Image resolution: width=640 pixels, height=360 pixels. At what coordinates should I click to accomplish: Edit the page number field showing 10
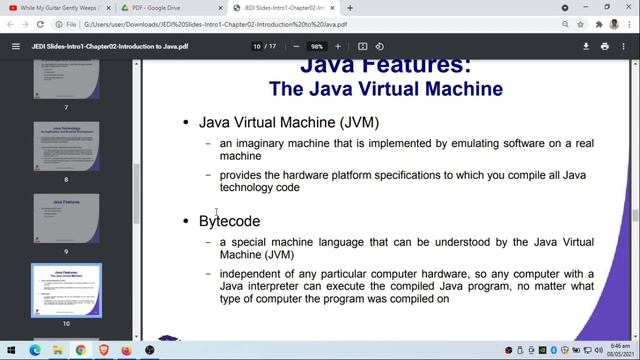pyautogui.click(x=257, y=47)
